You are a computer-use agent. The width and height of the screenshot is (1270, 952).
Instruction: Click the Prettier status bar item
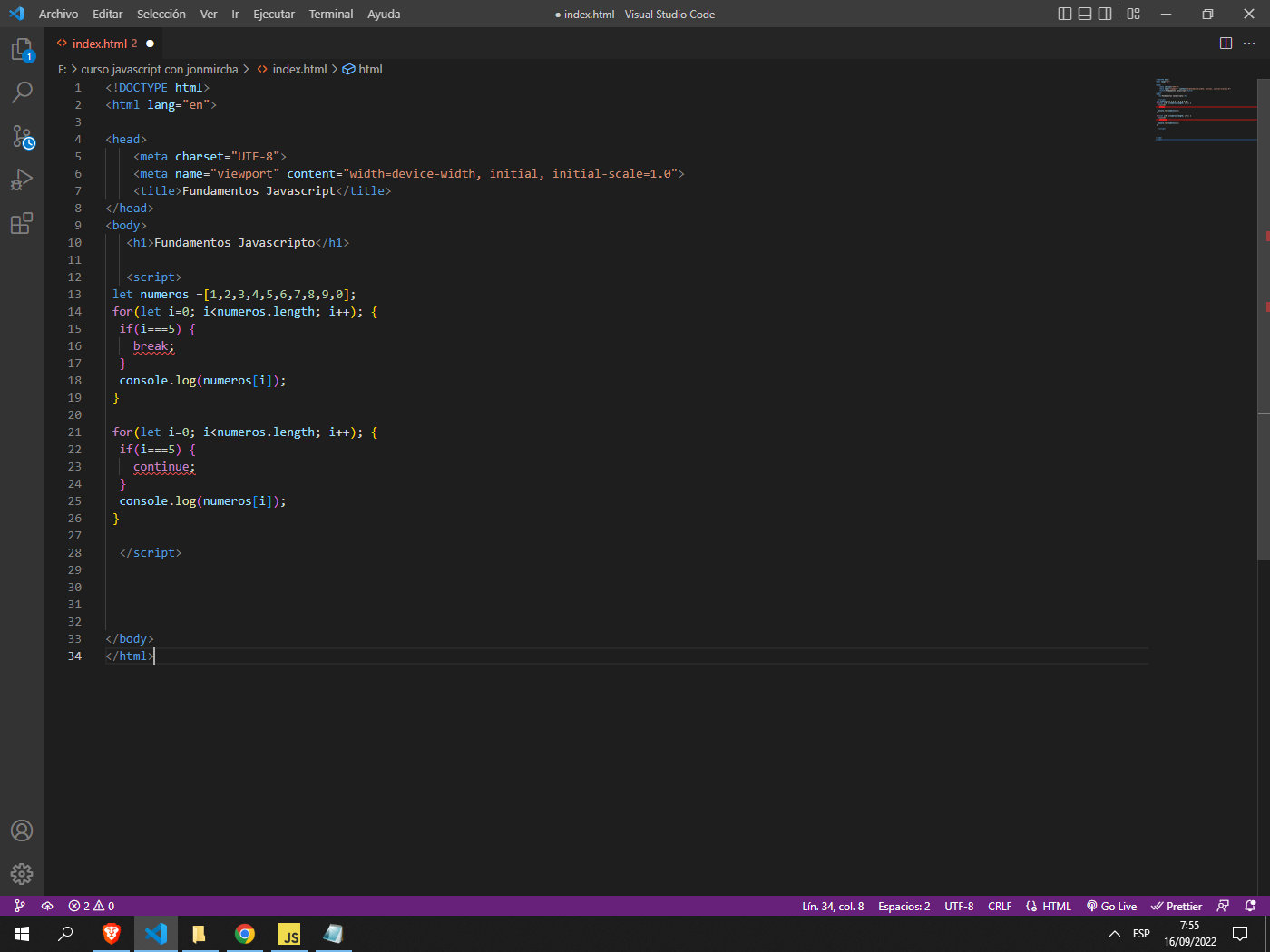pyautogui.click(x=1177, y=906)
